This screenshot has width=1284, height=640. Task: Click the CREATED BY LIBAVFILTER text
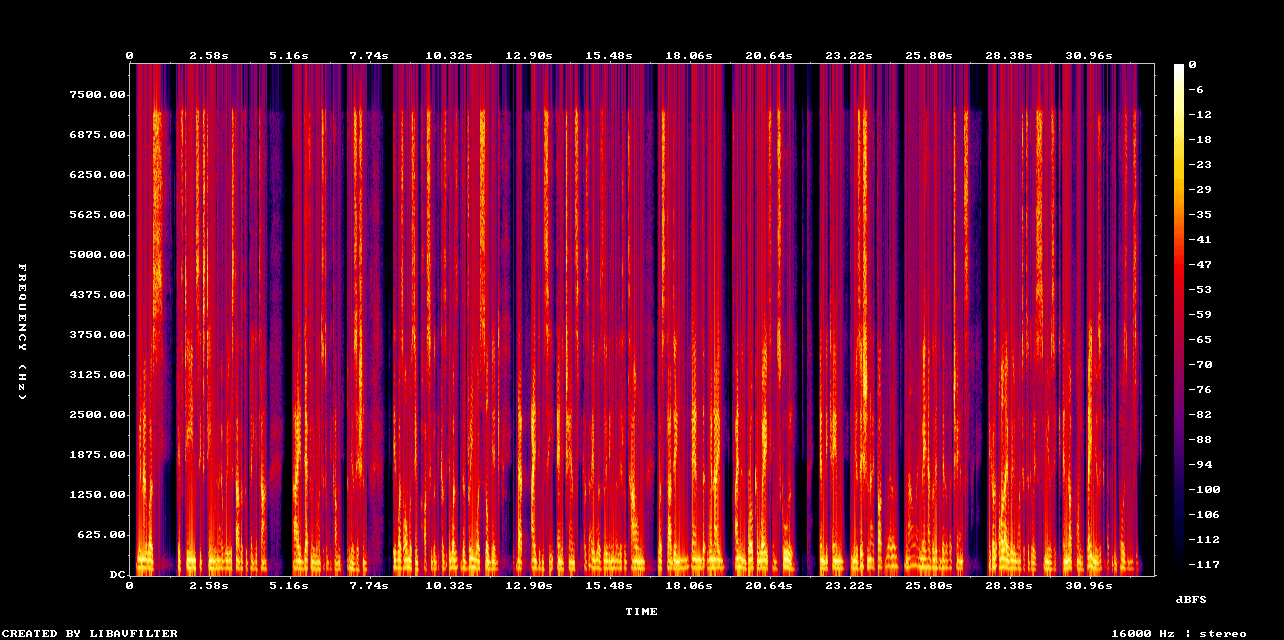point(88,632)
